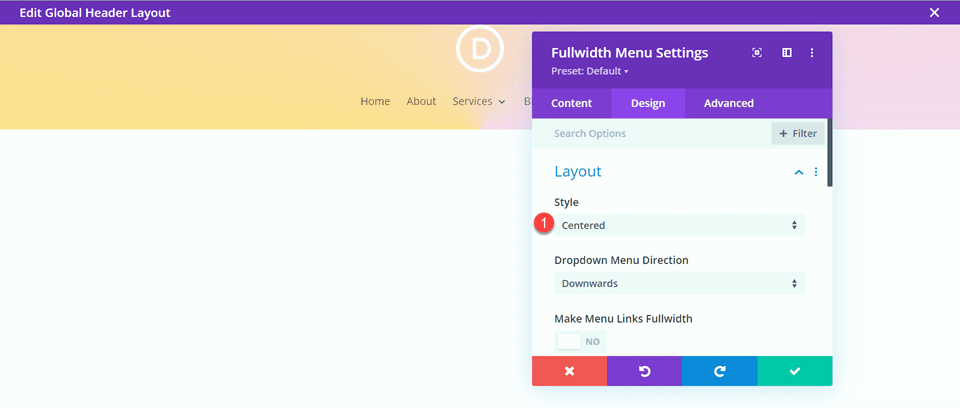Click the Fullwidth Menu Settings title

coord(630,53)
